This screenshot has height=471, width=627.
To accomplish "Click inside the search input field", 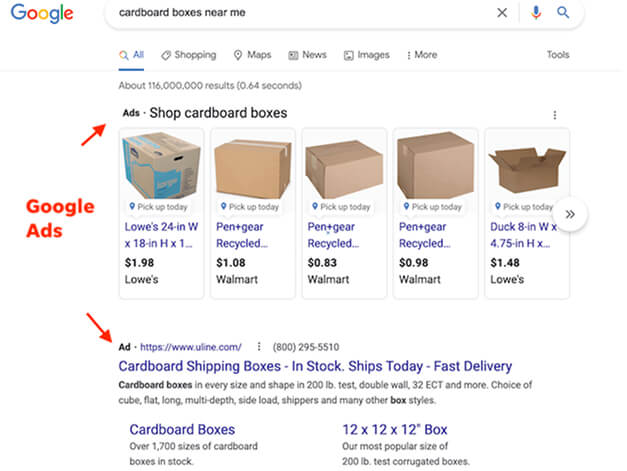I will (300, 13).
